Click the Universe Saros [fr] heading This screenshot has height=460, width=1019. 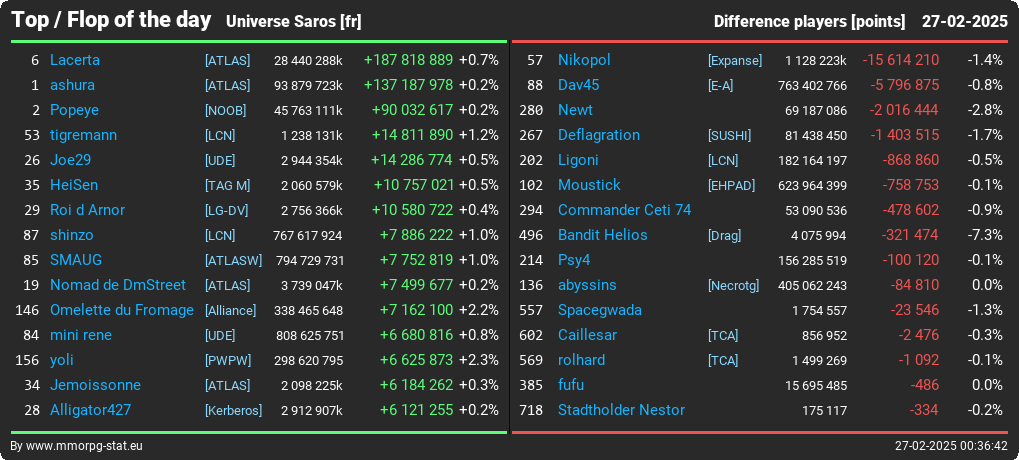[x=294, y=21]
